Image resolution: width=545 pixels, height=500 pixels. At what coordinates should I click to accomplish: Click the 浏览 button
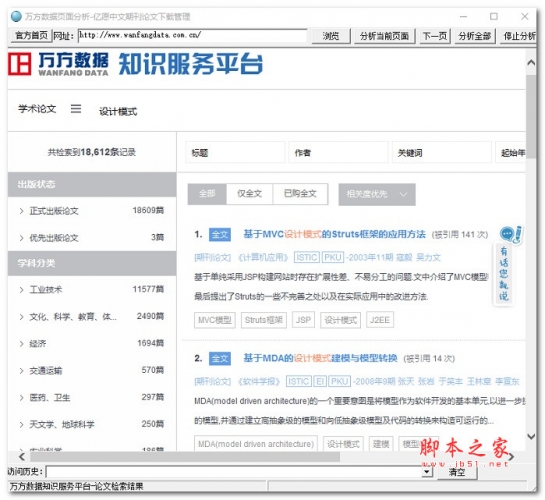[x=331, y=36]
